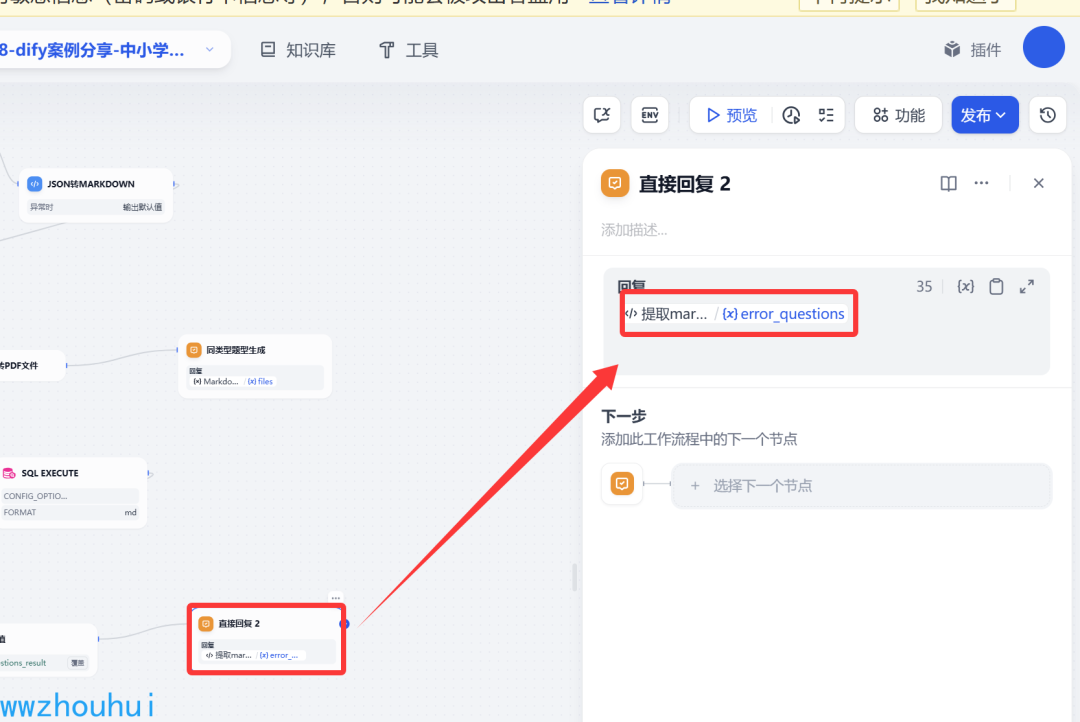Open the 插件 plugins menu

(973, 50)
